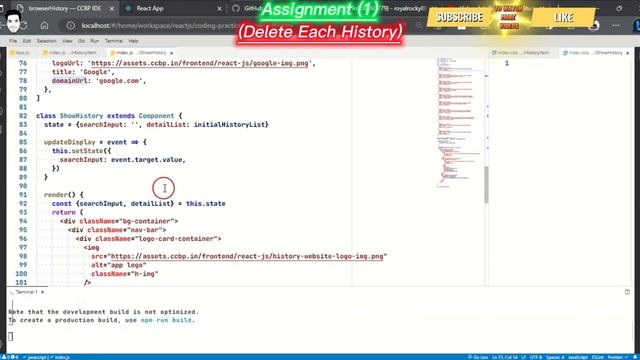The image size is (640, 360).
Task: Click the UTF-8 encoding indicator
Action: pyautogui.click(x=536, y=357)
